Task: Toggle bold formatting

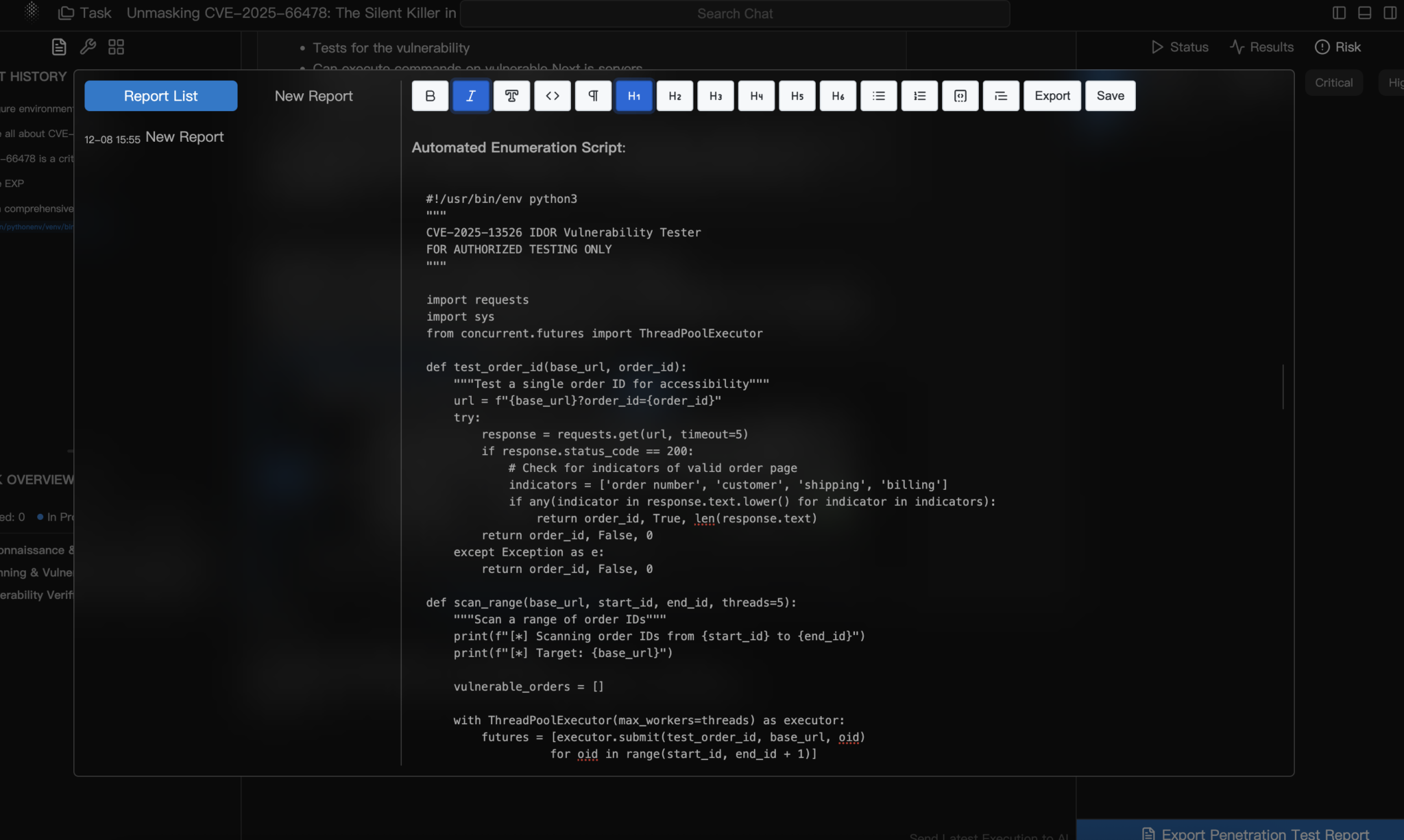Action: [x=430, y=95]
